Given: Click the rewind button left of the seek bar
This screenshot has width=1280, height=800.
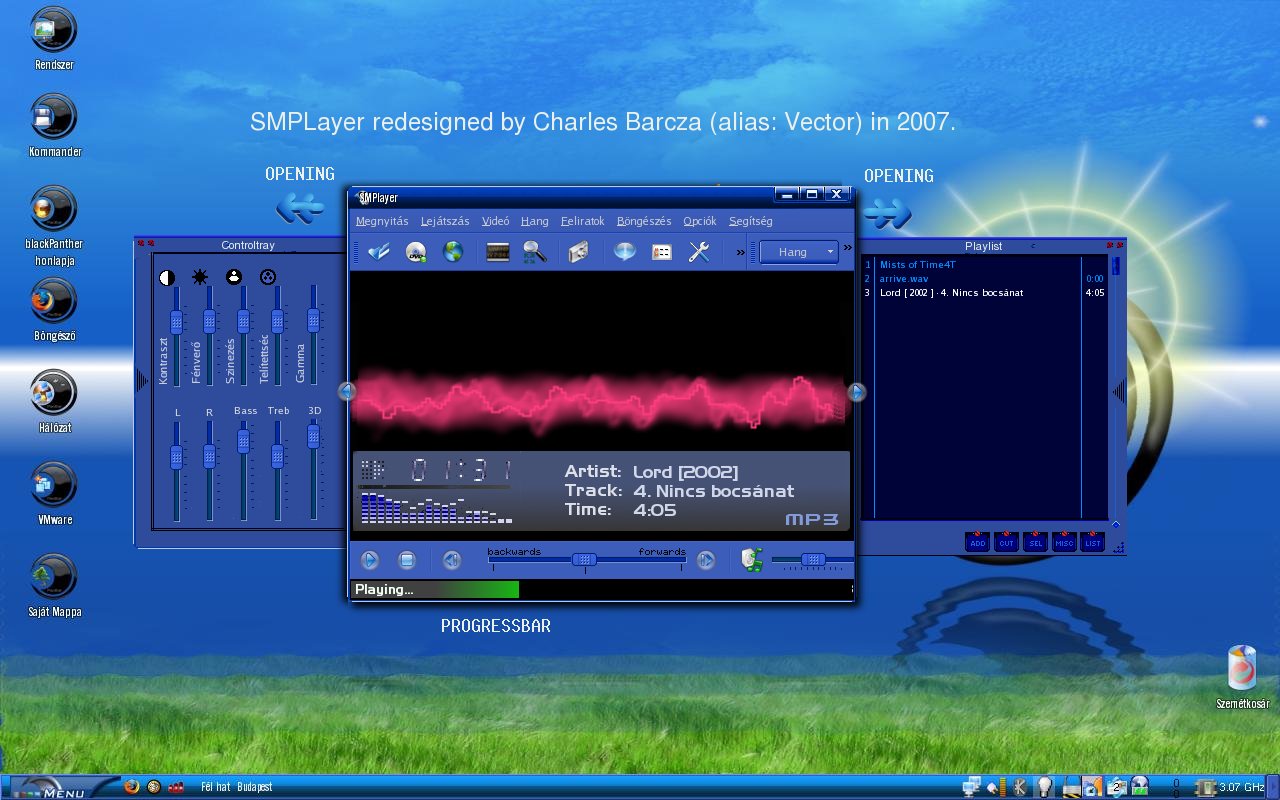Looking at the screenshot, I should (451, 560).
